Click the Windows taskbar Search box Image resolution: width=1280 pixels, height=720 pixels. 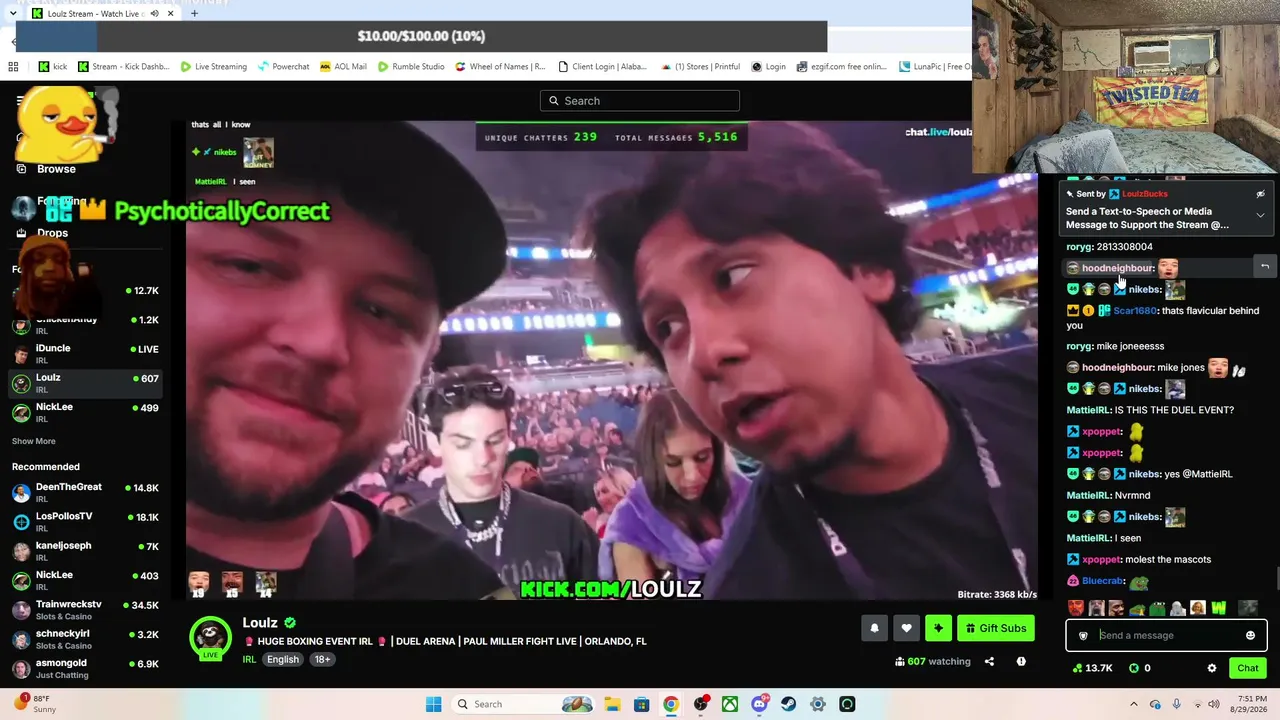tap(522, 704)
